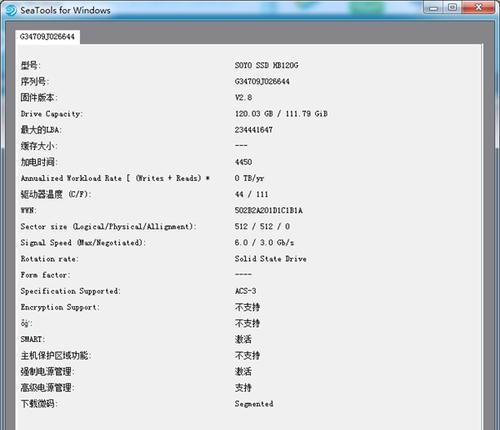Click the SeaTools app icon in title bar
500x430 pixels.
(11, 10)
